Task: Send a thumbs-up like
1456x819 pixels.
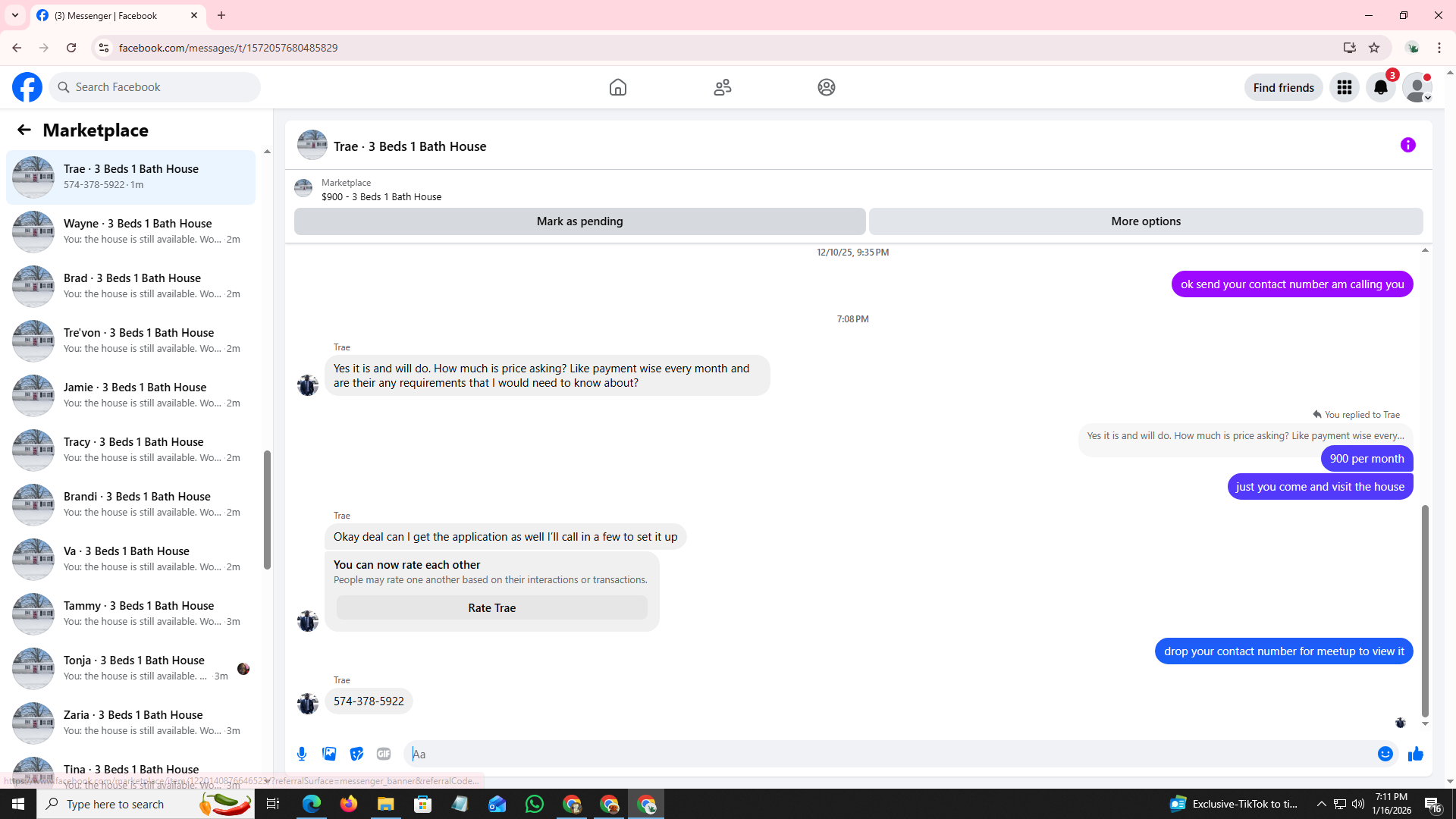Action: 1415,754
